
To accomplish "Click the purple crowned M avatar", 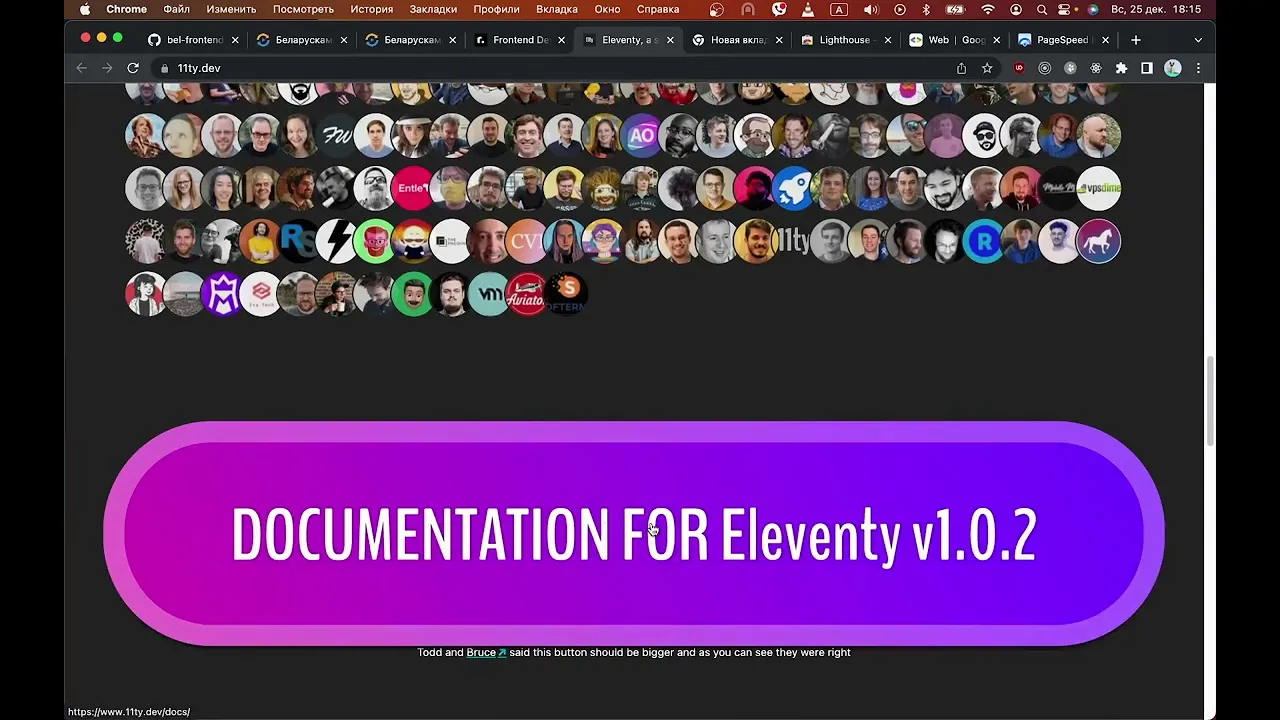I will coord(222,294).
